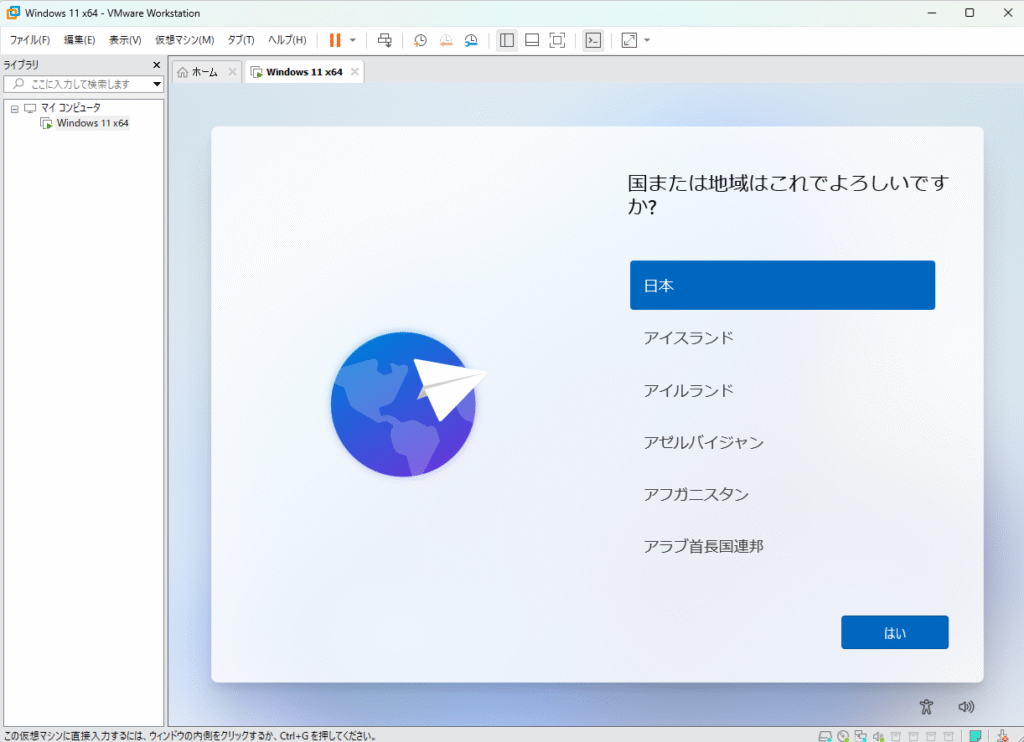Take a snapshot of the virtual machine
The image size is (1024, 742).
click(x=421, y=40)
